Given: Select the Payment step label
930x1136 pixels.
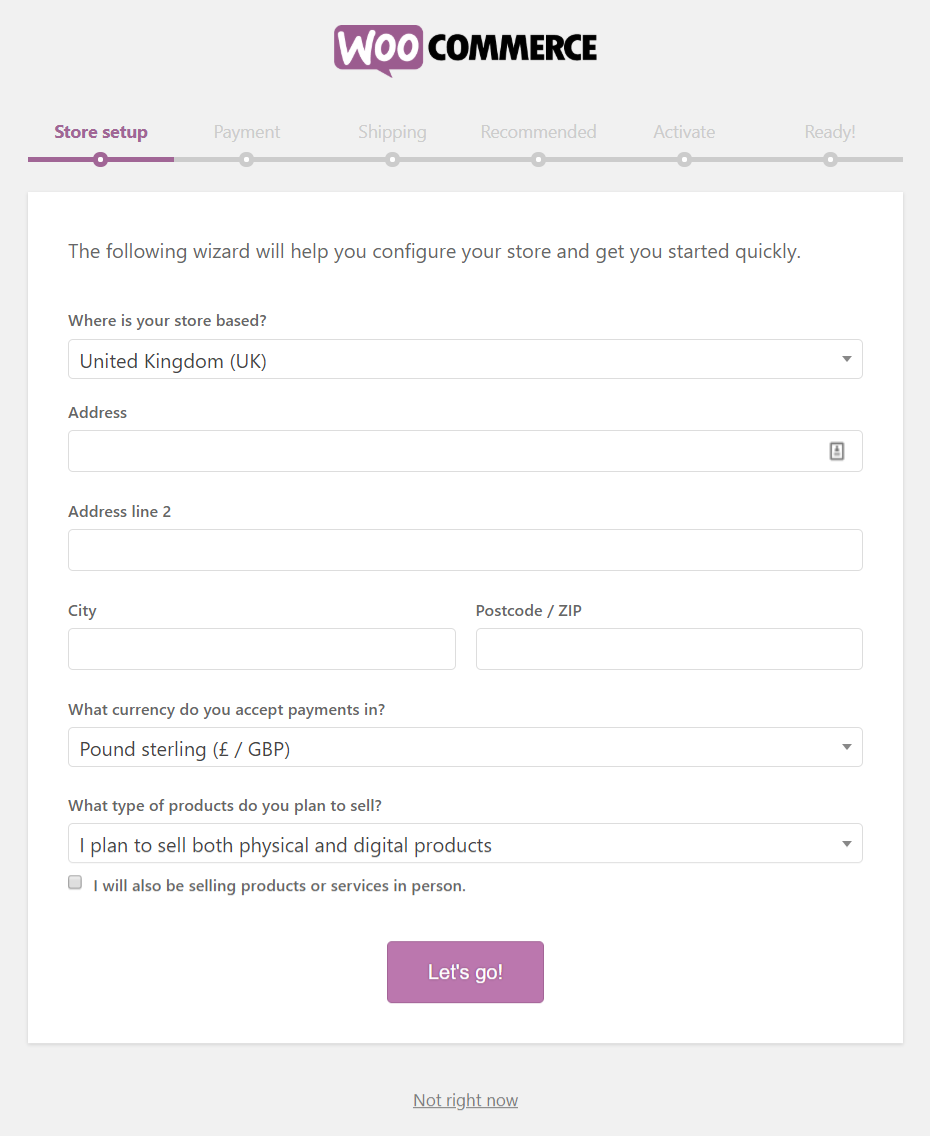Looking at the screenshot, I should tap(246, 132).
